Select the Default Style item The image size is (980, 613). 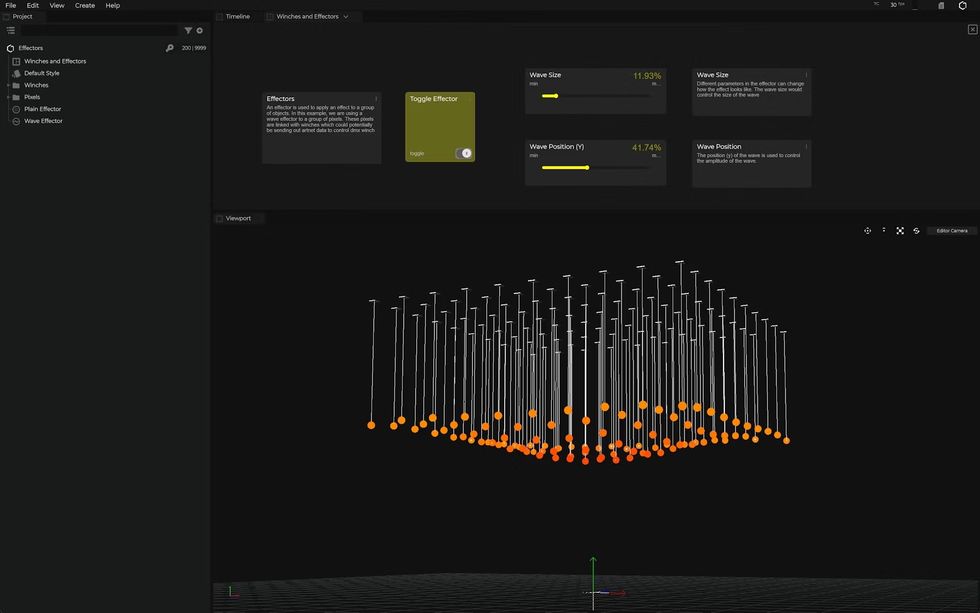pos(43,73)
